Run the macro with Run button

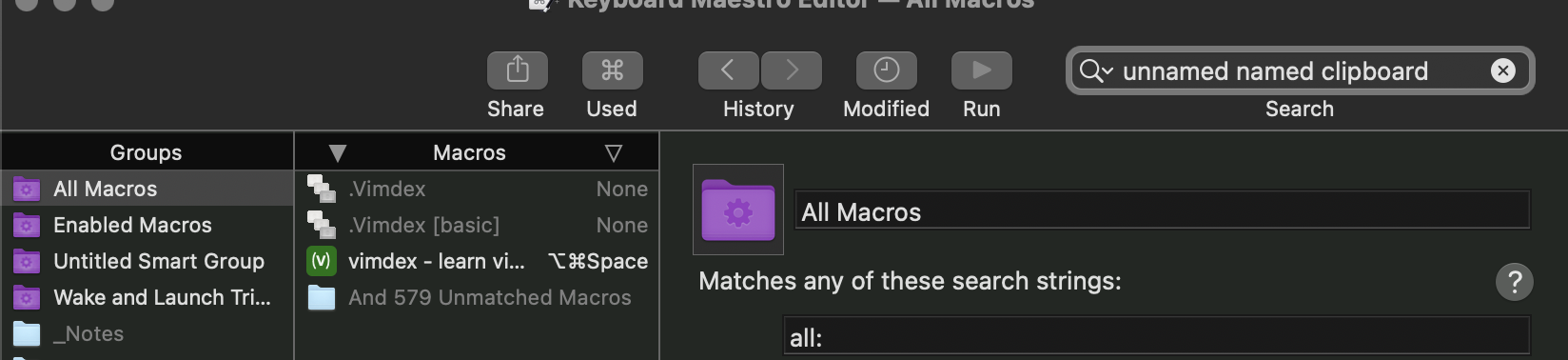point(981,70)
